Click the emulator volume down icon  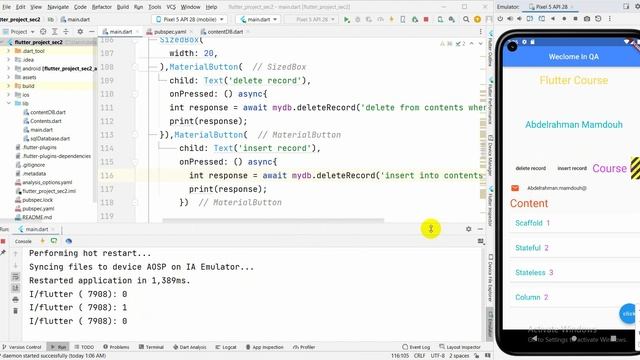(x=520, y=19)
